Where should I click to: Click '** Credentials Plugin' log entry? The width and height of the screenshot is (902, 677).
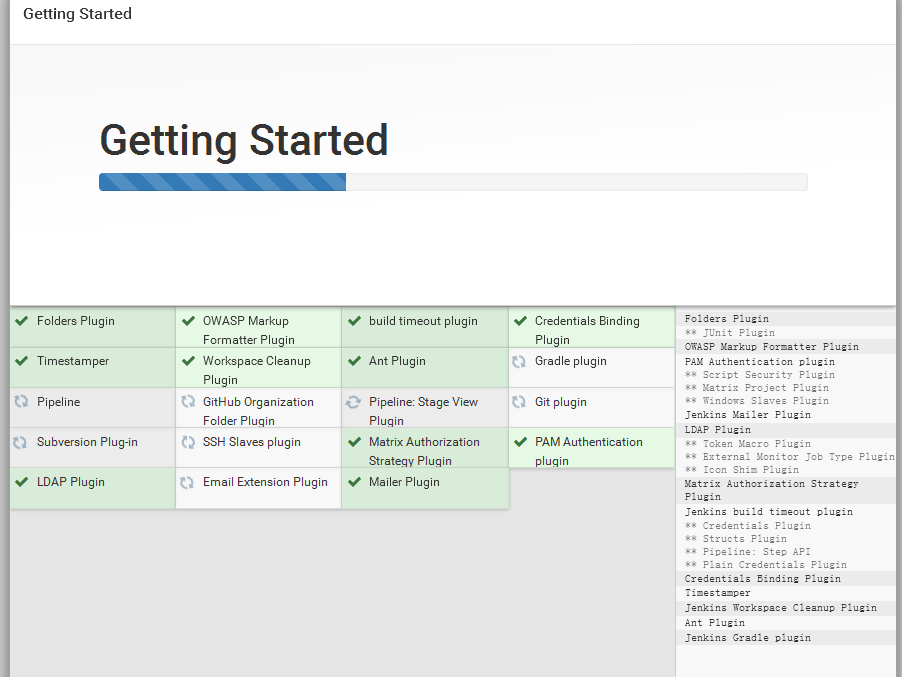(x=748, y=526)
